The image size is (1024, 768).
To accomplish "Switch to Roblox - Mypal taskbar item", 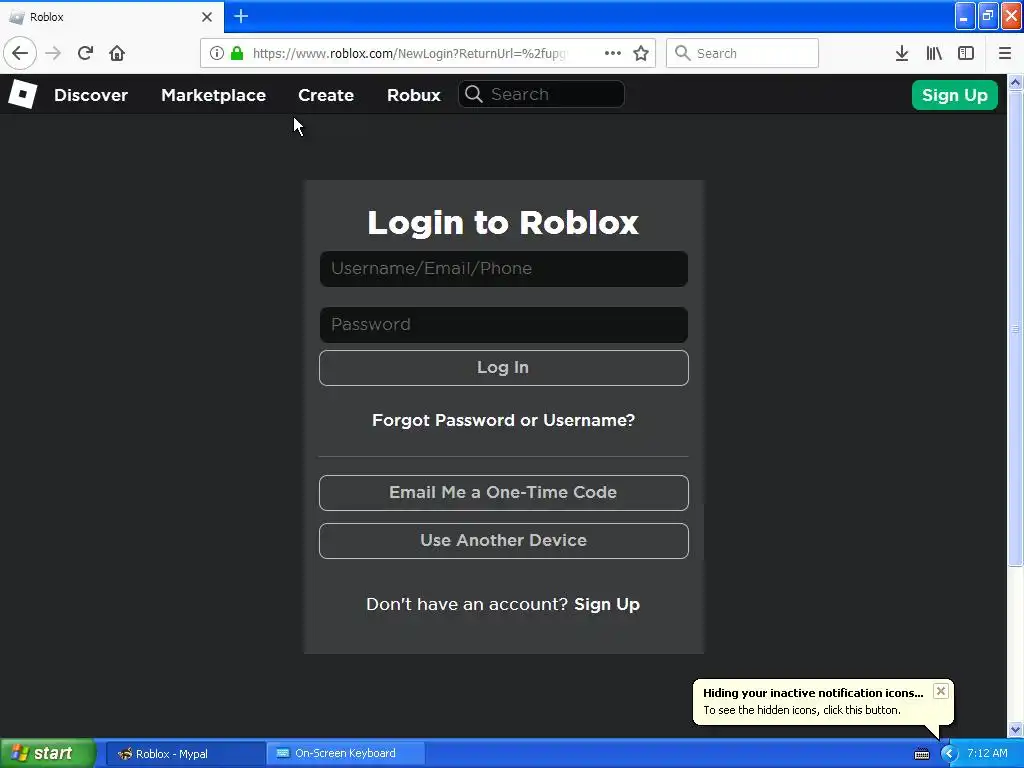I will click(185, 754).
